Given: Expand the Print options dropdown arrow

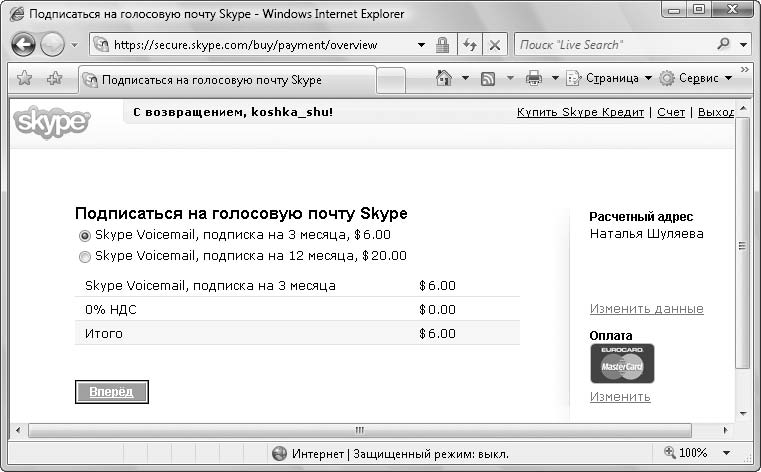Looking at the screenshot, I should 555,78.
